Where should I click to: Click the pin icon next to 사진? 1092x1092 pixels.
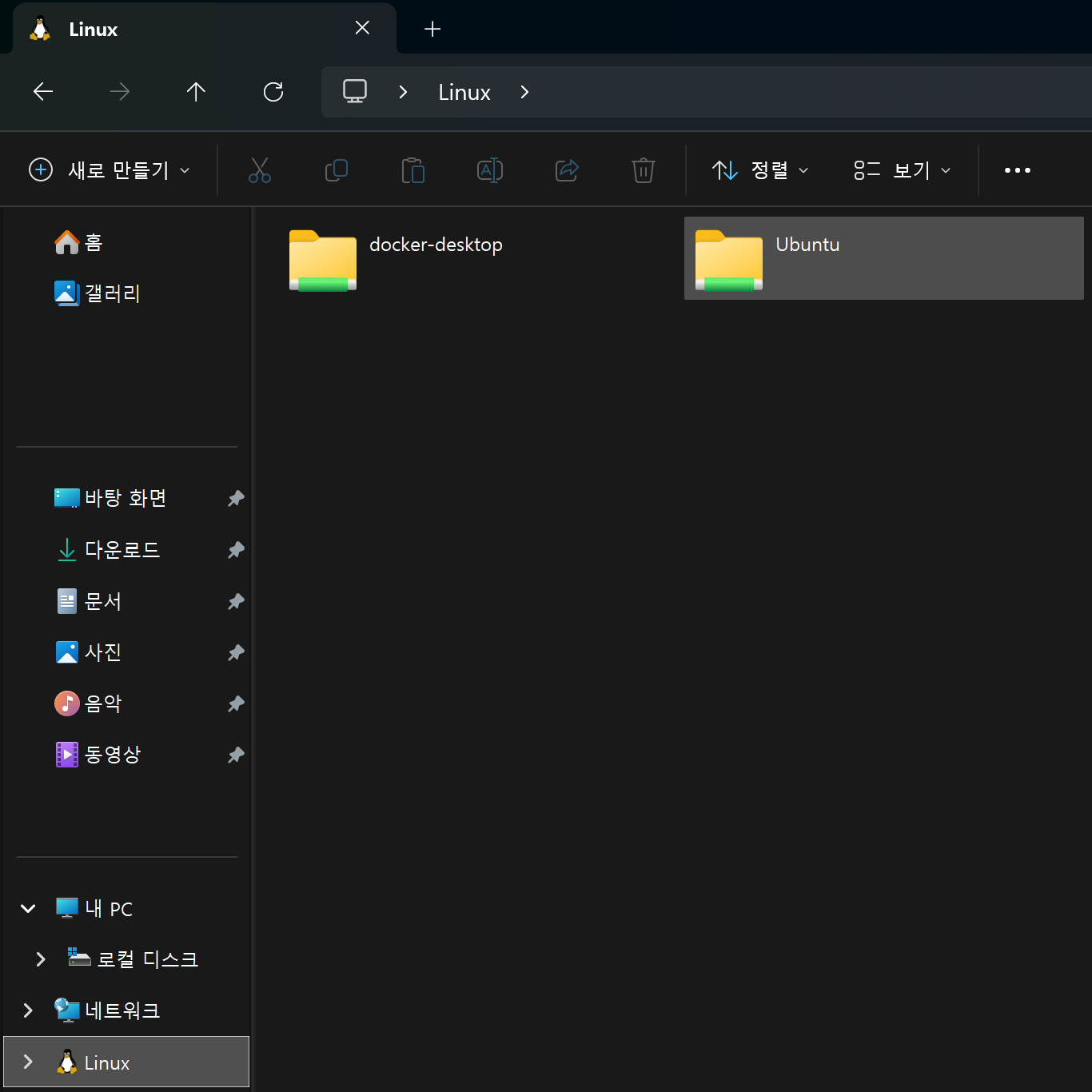pyautogui.click(x=236, y=652)
